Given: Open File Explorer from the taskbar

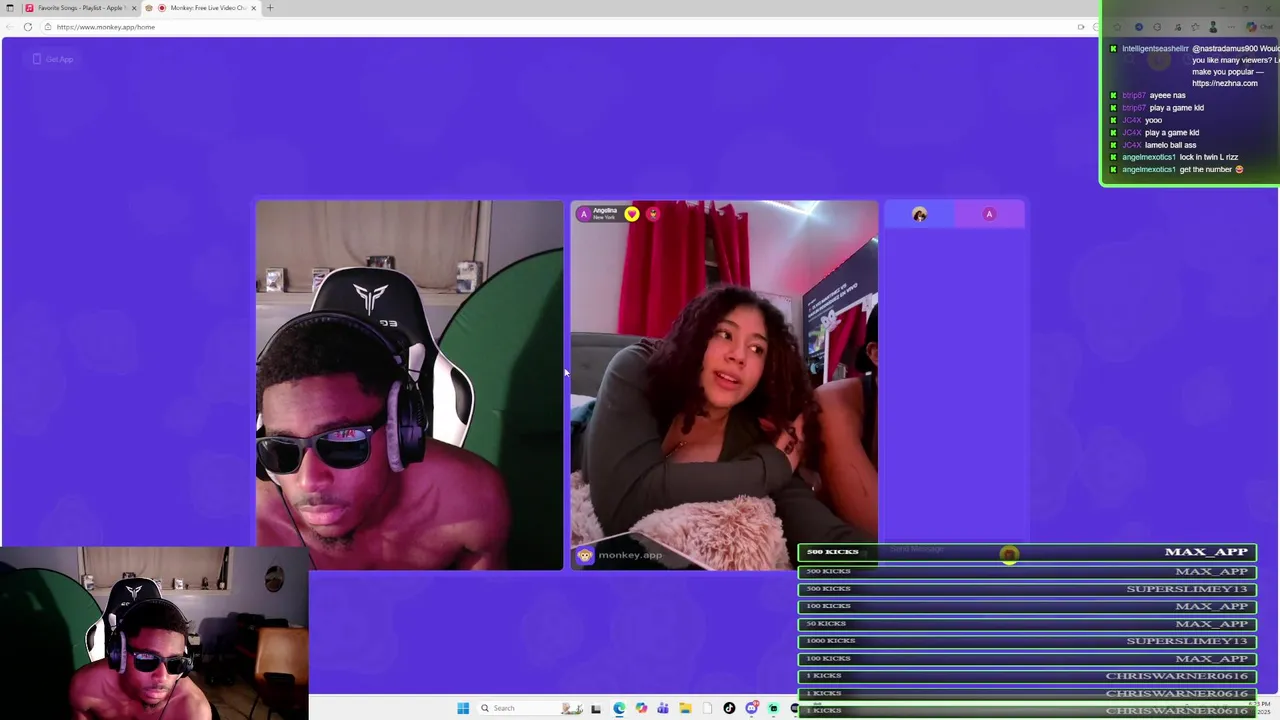Looking at the screenshot, I should tap(685, 708).
